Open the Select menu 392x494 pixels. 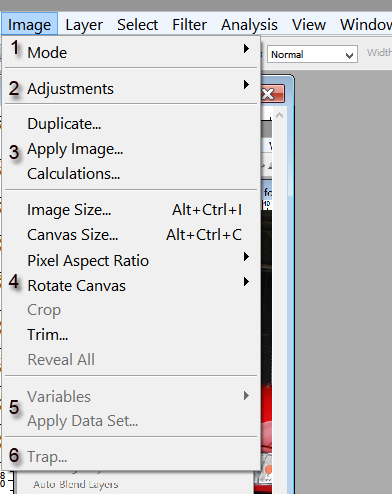click(137, 25)
